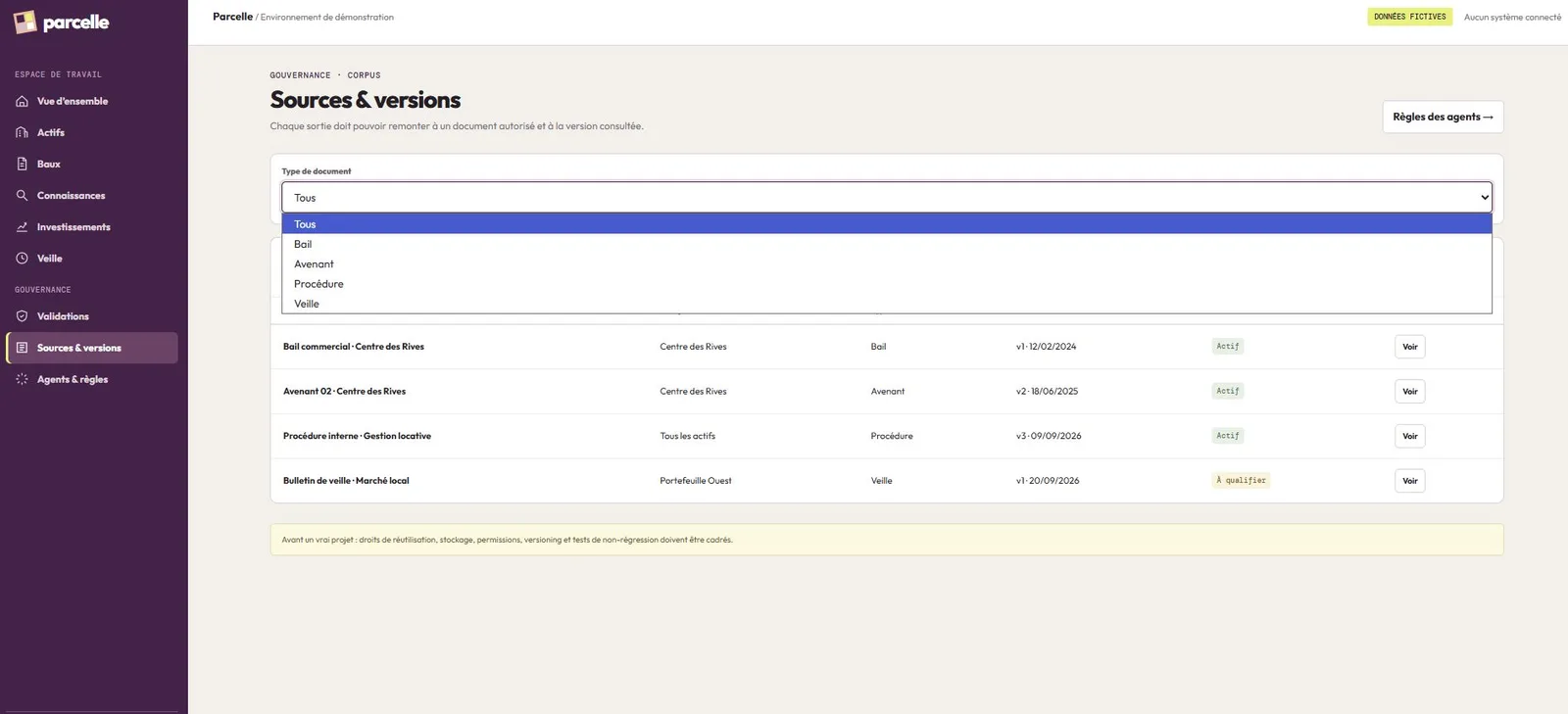Click version 'v1 · 20/09/2026' cell
Viewport: 1568px width, 714px height.
click(1048, 481)
